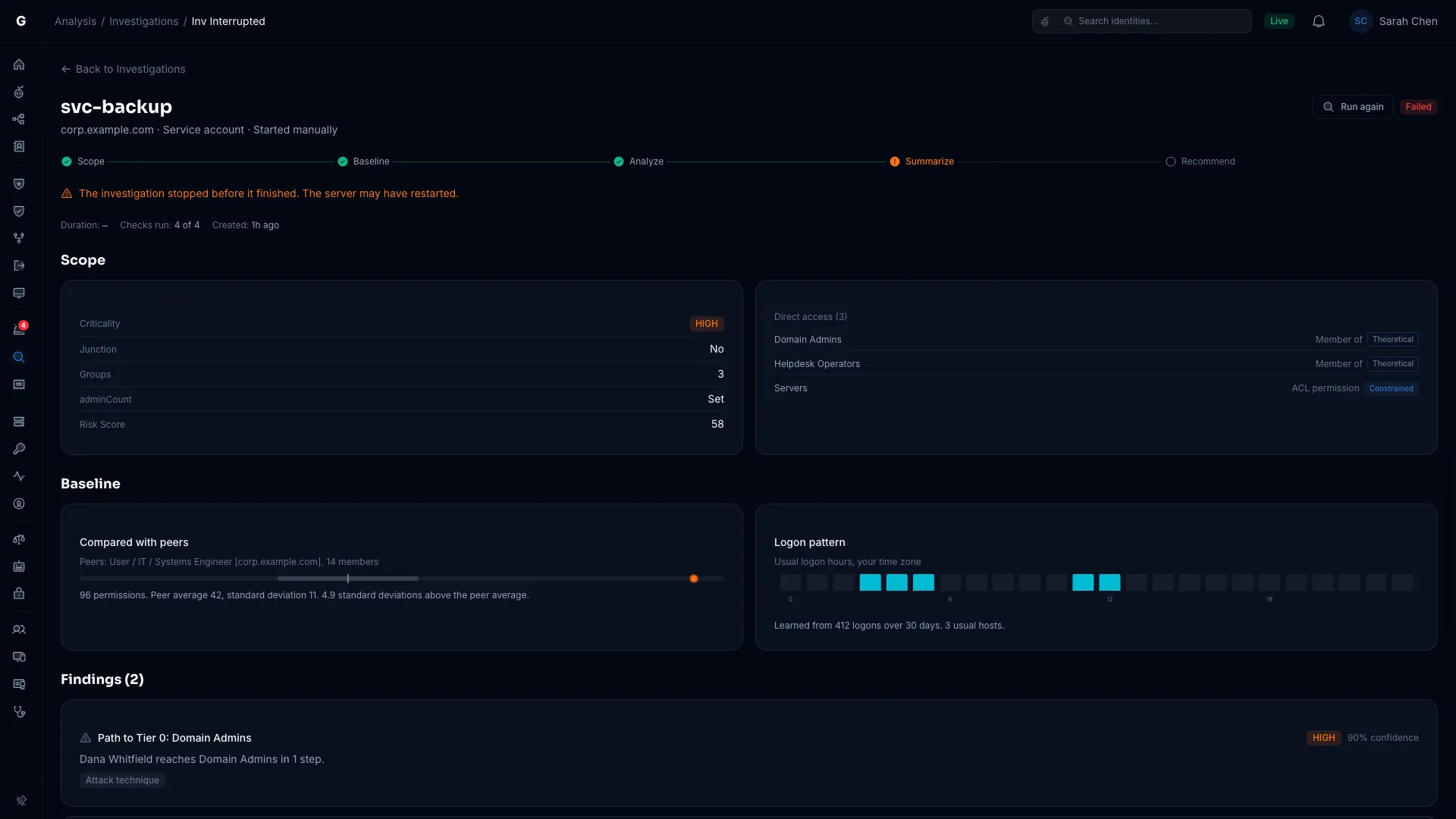1456x819 pixels.
Task: Select the magnifier investigations sidebar icon
Action: click(x=19, y=357)
